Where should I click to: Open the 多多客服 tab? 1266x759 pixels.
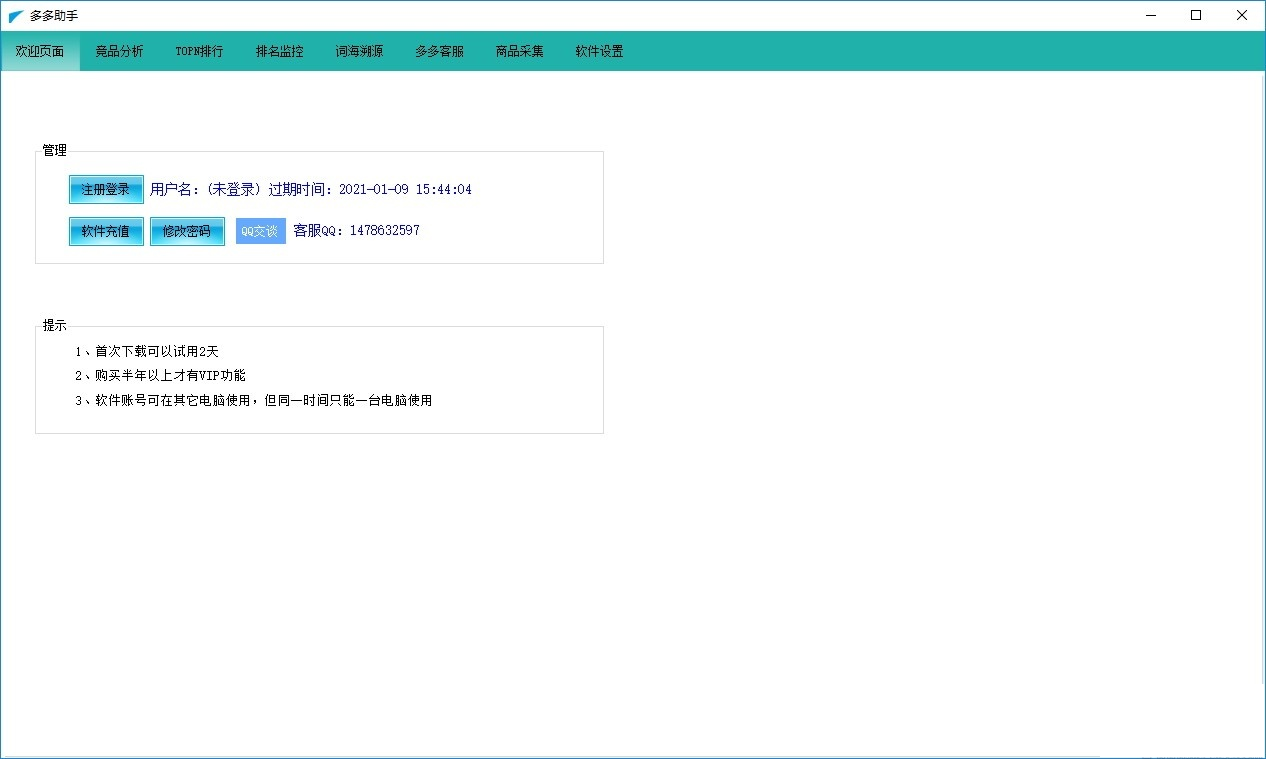click(439, 51)
